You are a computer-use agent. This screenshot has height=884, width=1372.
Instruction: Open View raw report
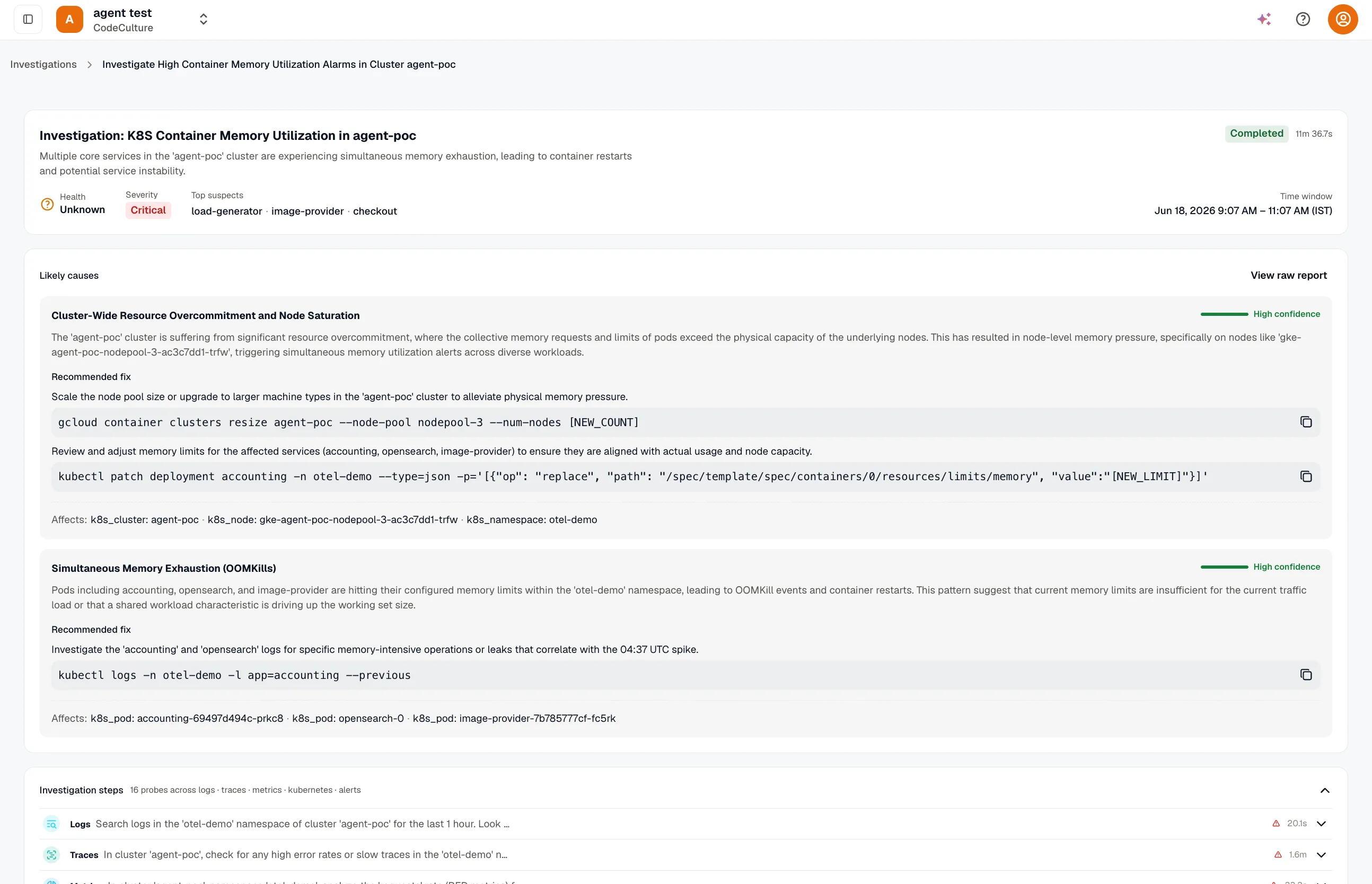(1288, 276)
